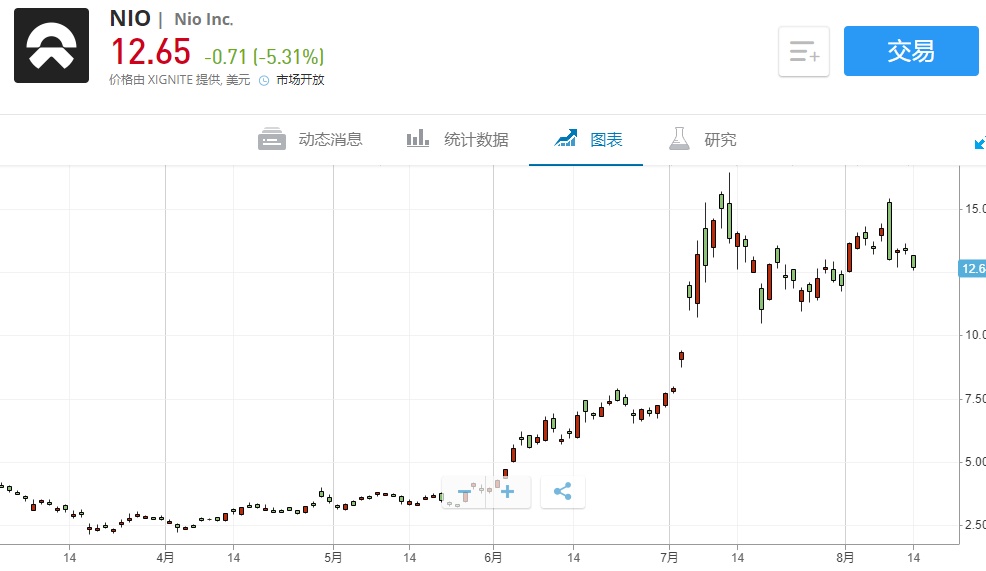
Task: Open the 动态消息 feed tab
Action: tap(310, 139)
